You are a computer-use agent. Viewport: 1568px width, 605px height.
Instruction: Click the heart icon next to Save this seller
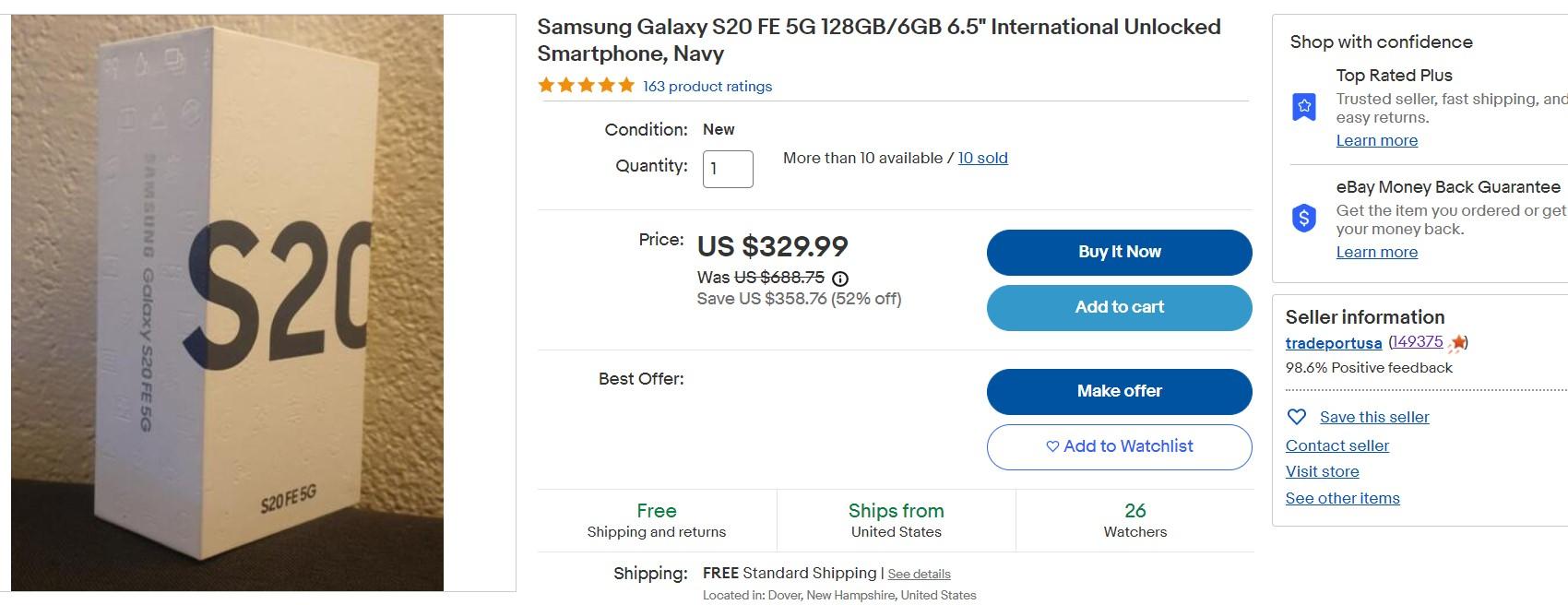(x=1297, y=417)
